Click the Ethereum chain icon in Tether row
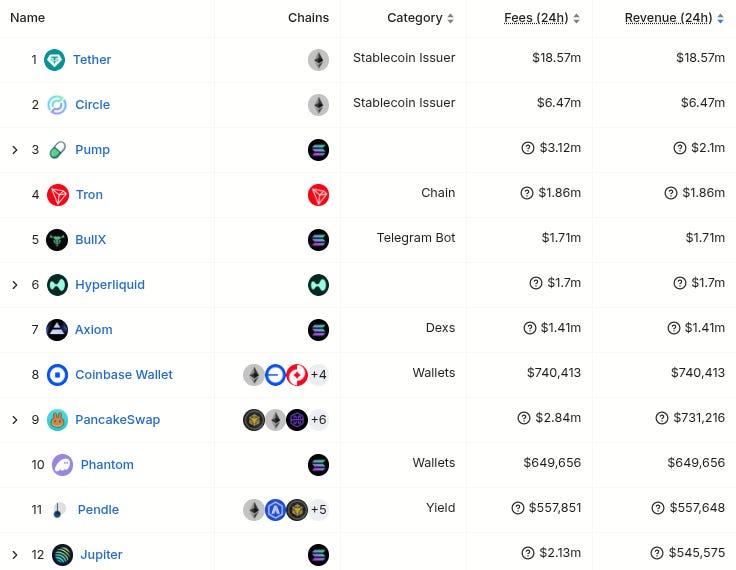 318,60
